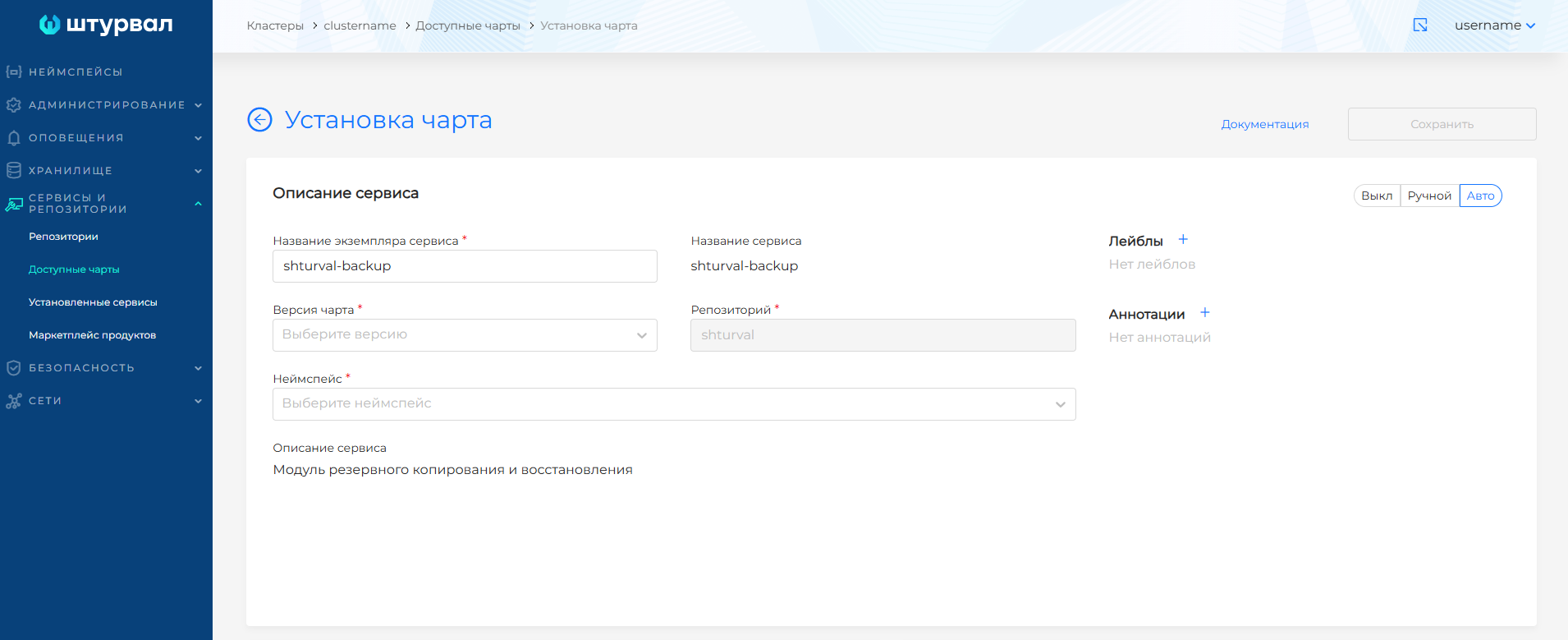The image size is (1568, 640).
Task: Open the external window icon near username
Action: [x=1420, y=25]
